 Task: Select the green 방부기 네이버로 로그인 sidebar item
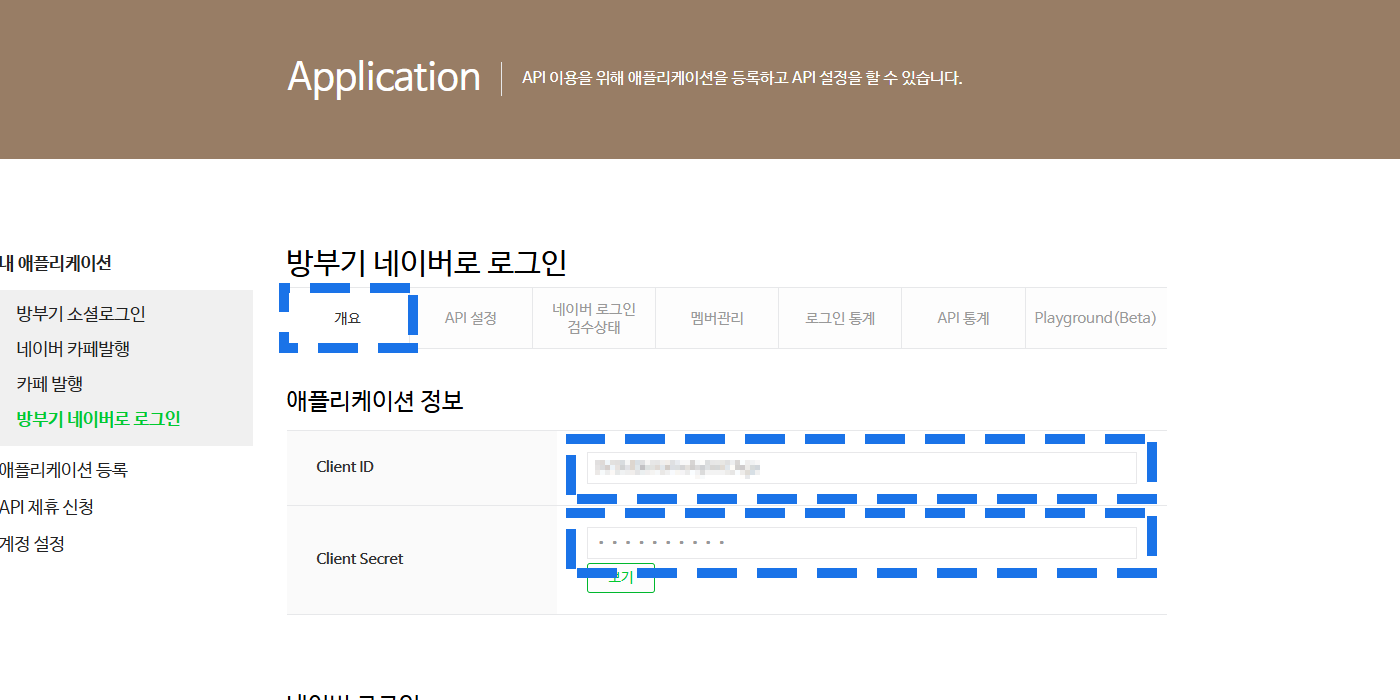[98, 419]
